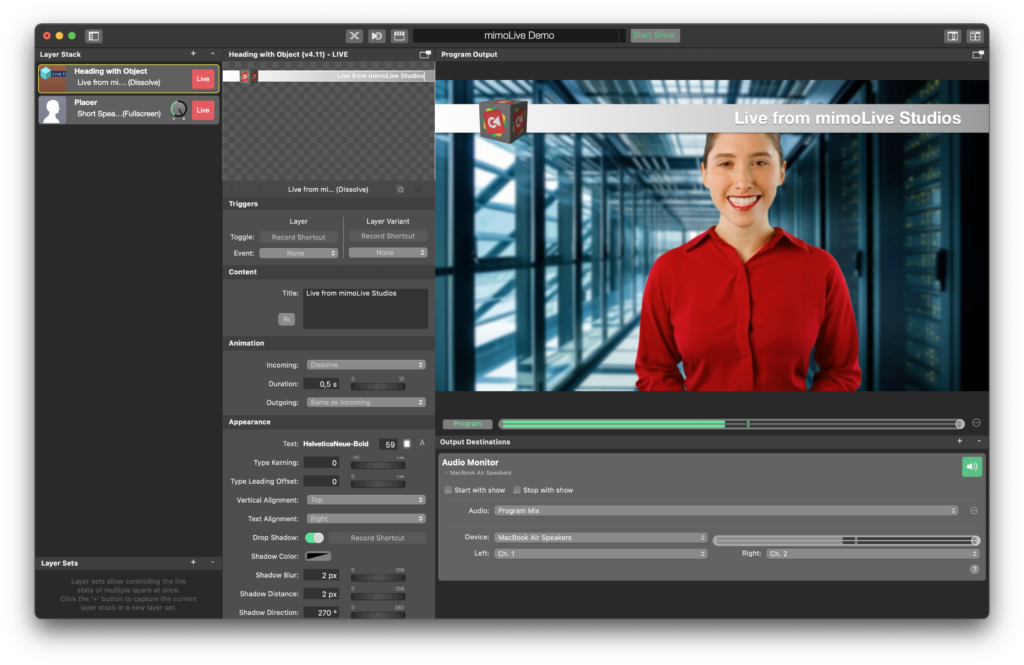Set the Placer layer to Live

[x=201, y=110]
